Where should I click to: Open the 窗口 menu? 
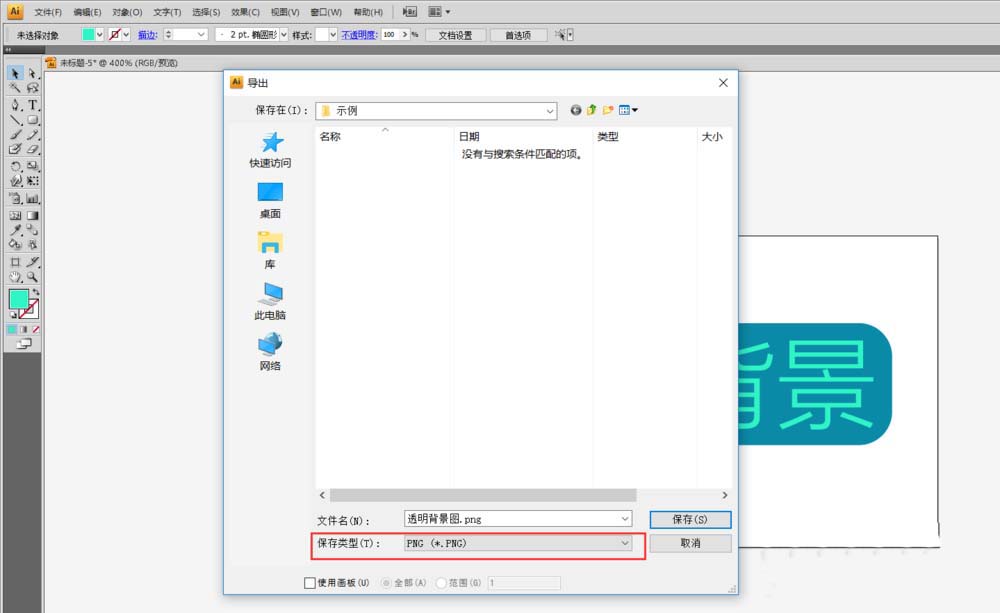coord(325,11)
